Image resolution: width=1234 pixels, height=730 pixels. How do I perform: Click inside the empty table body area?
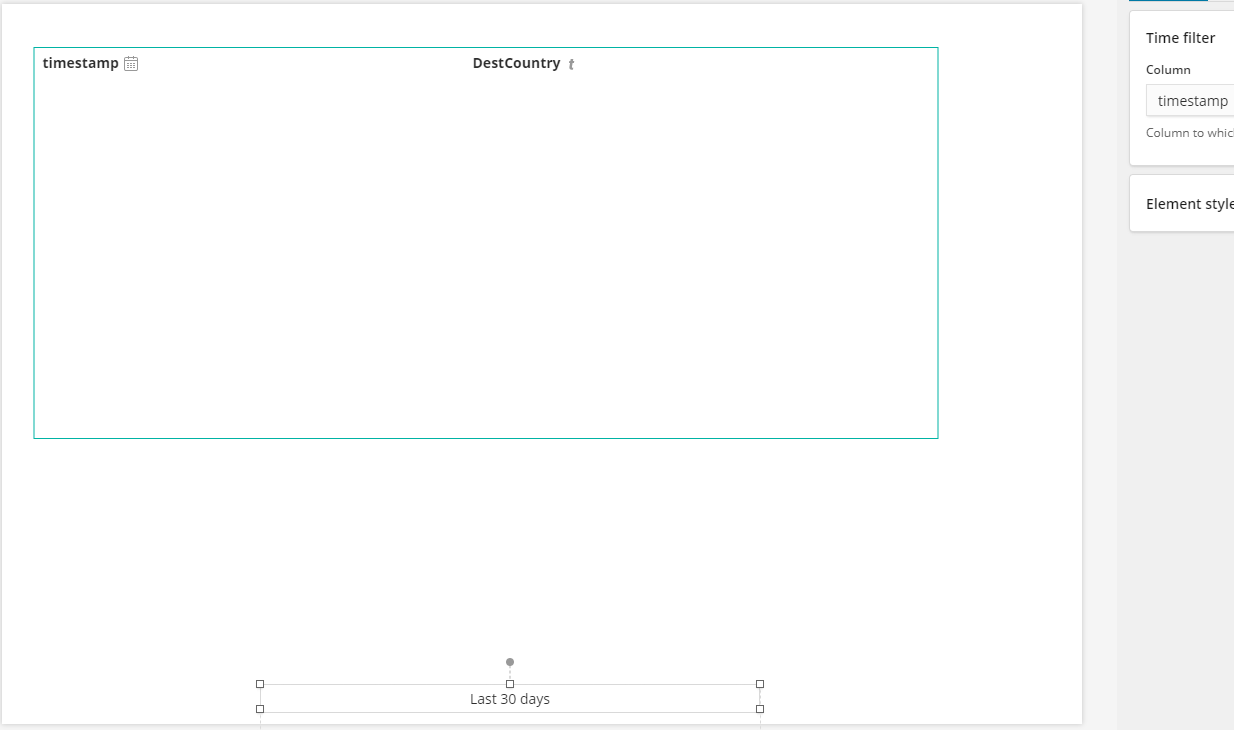point(486,250)
